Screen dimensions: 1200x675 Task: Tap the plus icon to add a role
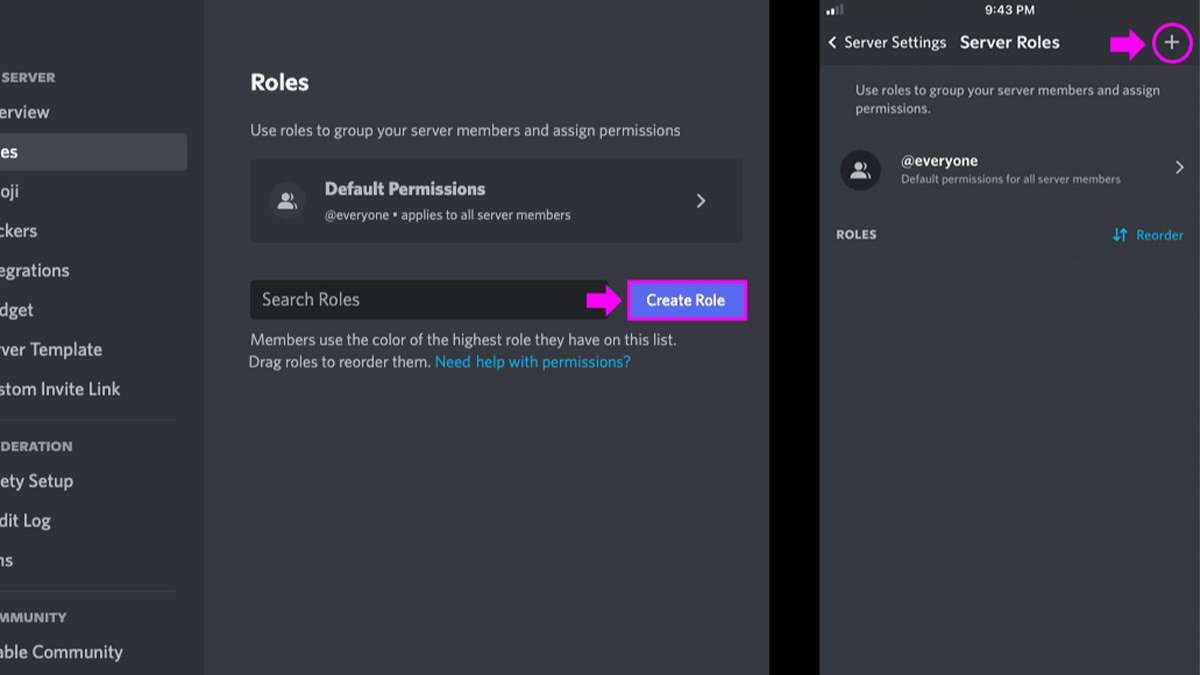(x=1171, y=43)
